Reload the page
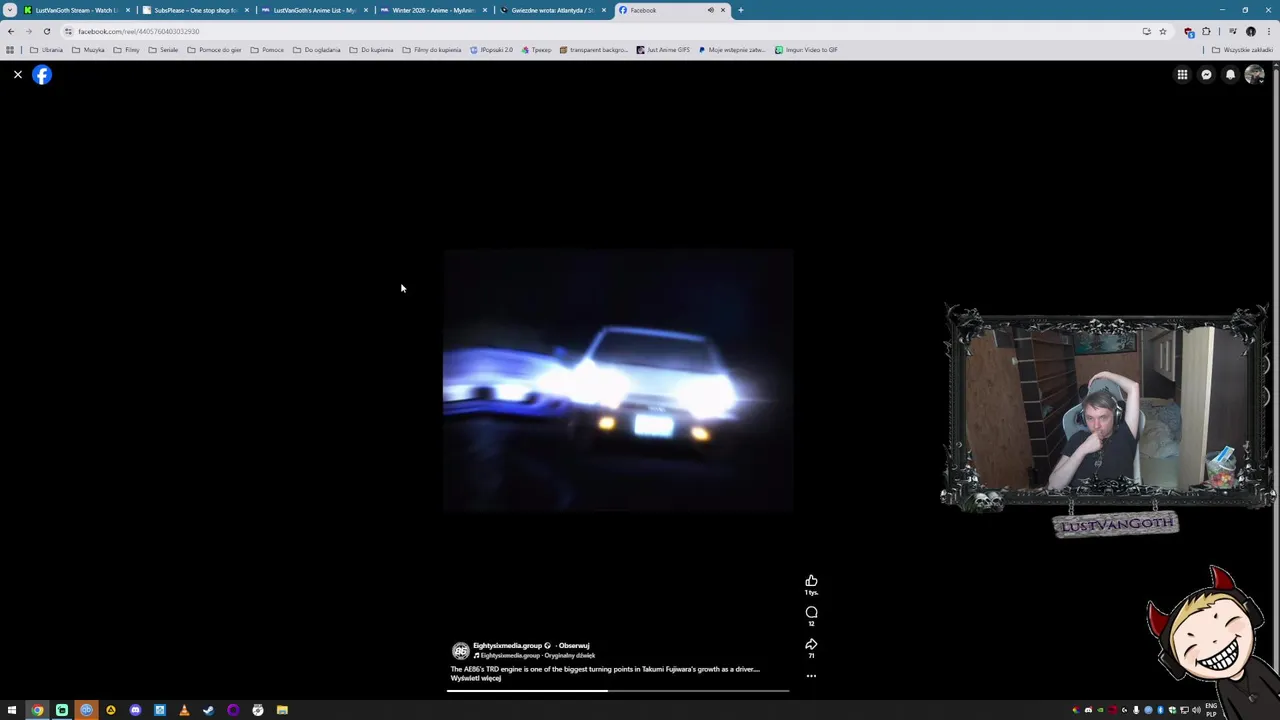The image size is (1280, 720). pyautogui.click(x=46, y=31)
